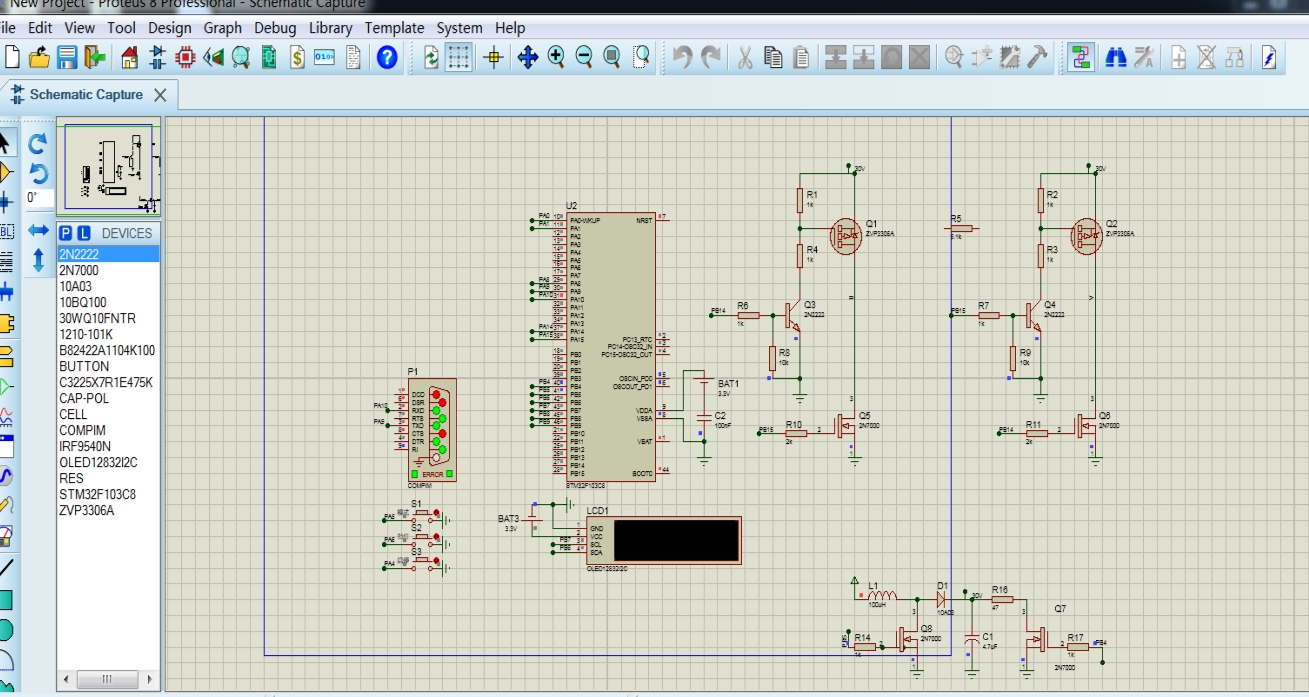Screen dimensions: 1309x697
Task: Center view at cursor pan icon
Action: (528, 57)
